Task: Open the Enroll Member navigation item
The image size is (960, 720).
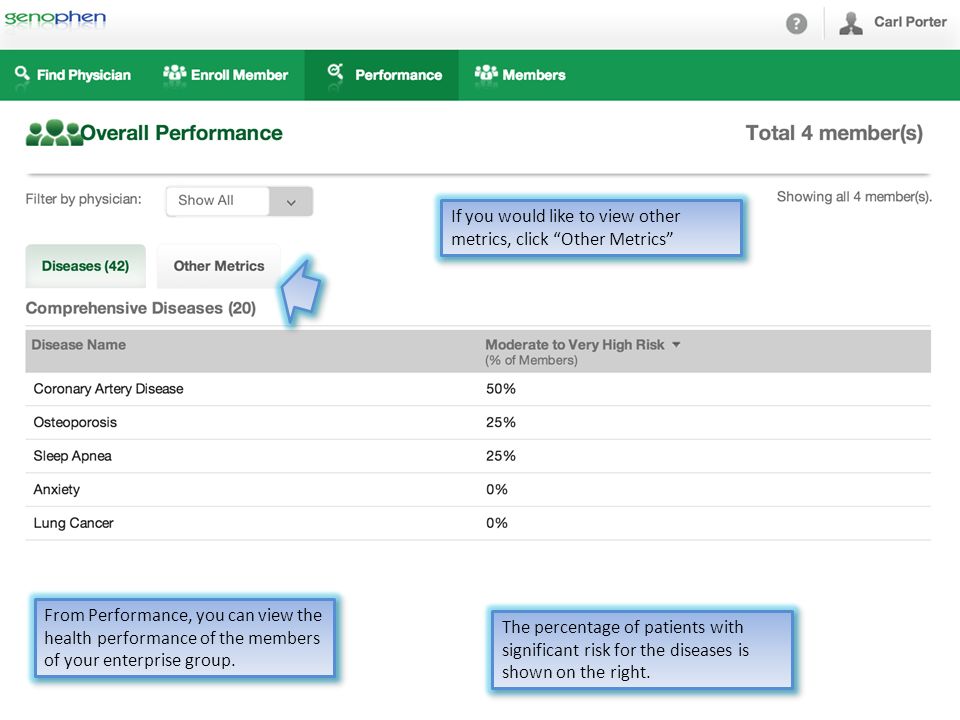Action: point(225,75)
